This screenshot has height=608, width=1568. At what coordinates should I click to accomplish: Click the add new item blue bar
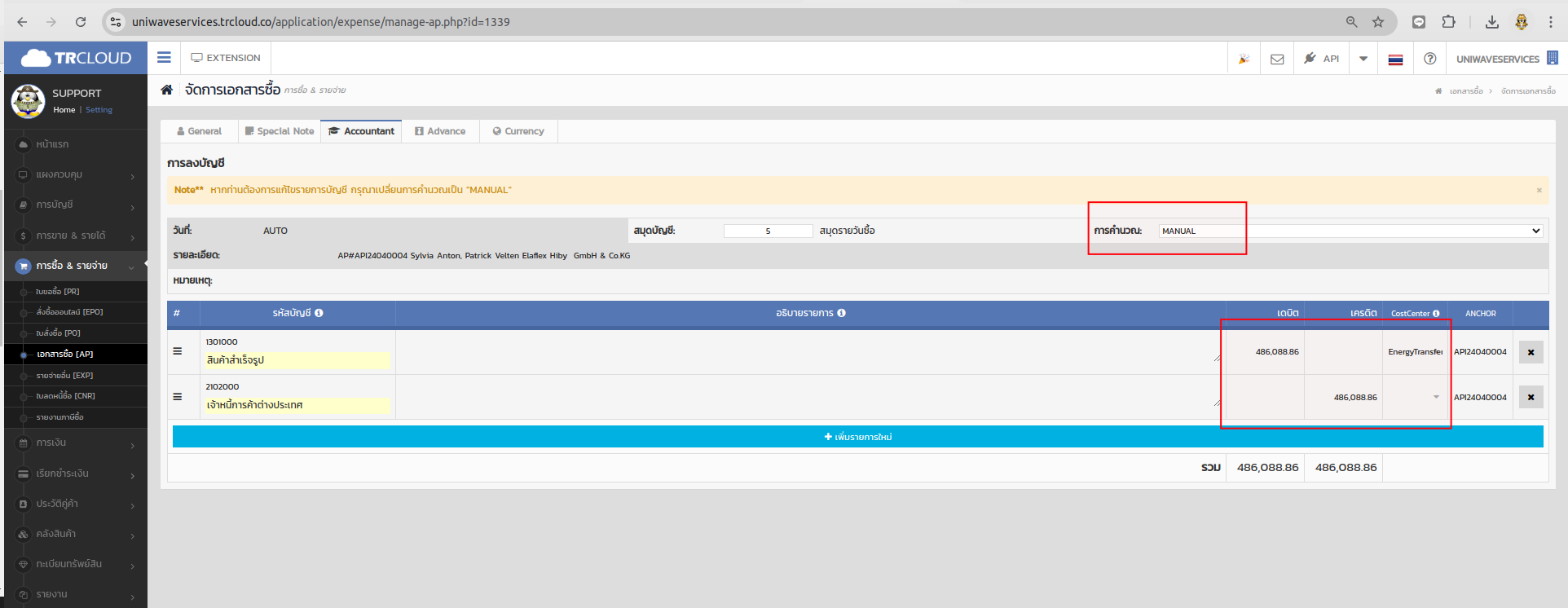pos(857,437)
